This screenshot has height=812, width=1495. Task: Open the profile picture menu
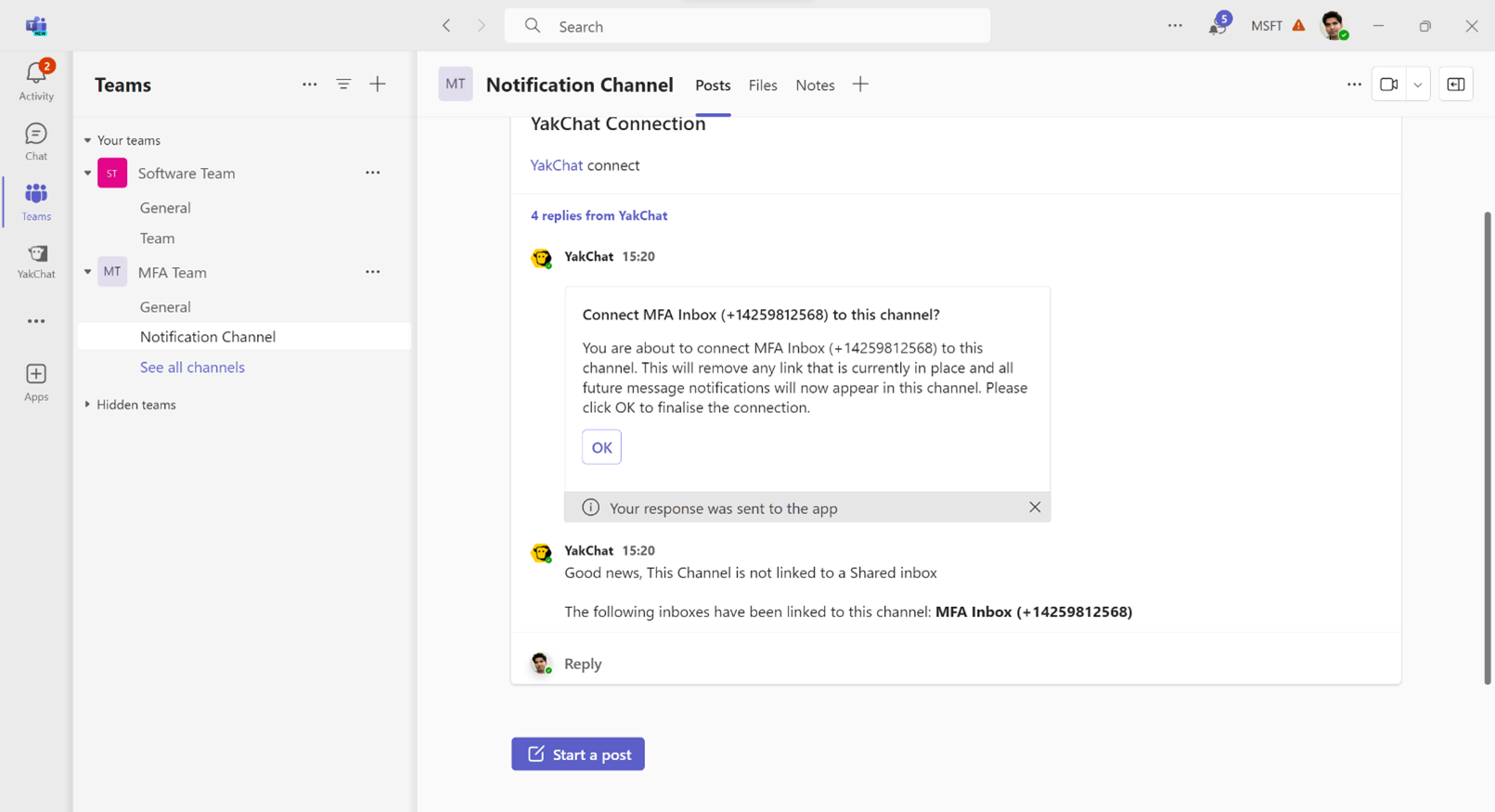point(1334,26)
